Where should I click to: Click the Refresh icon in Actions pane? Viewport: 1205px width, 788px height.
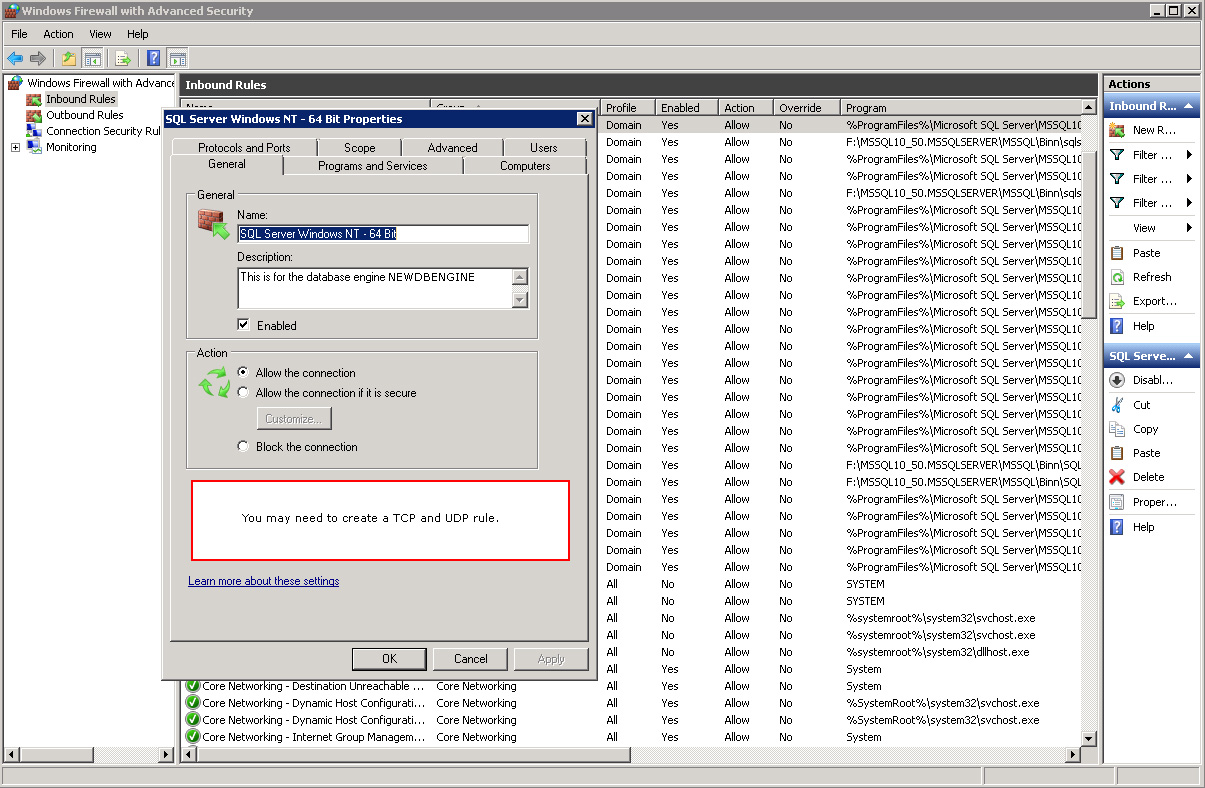tap(1117, 277)
